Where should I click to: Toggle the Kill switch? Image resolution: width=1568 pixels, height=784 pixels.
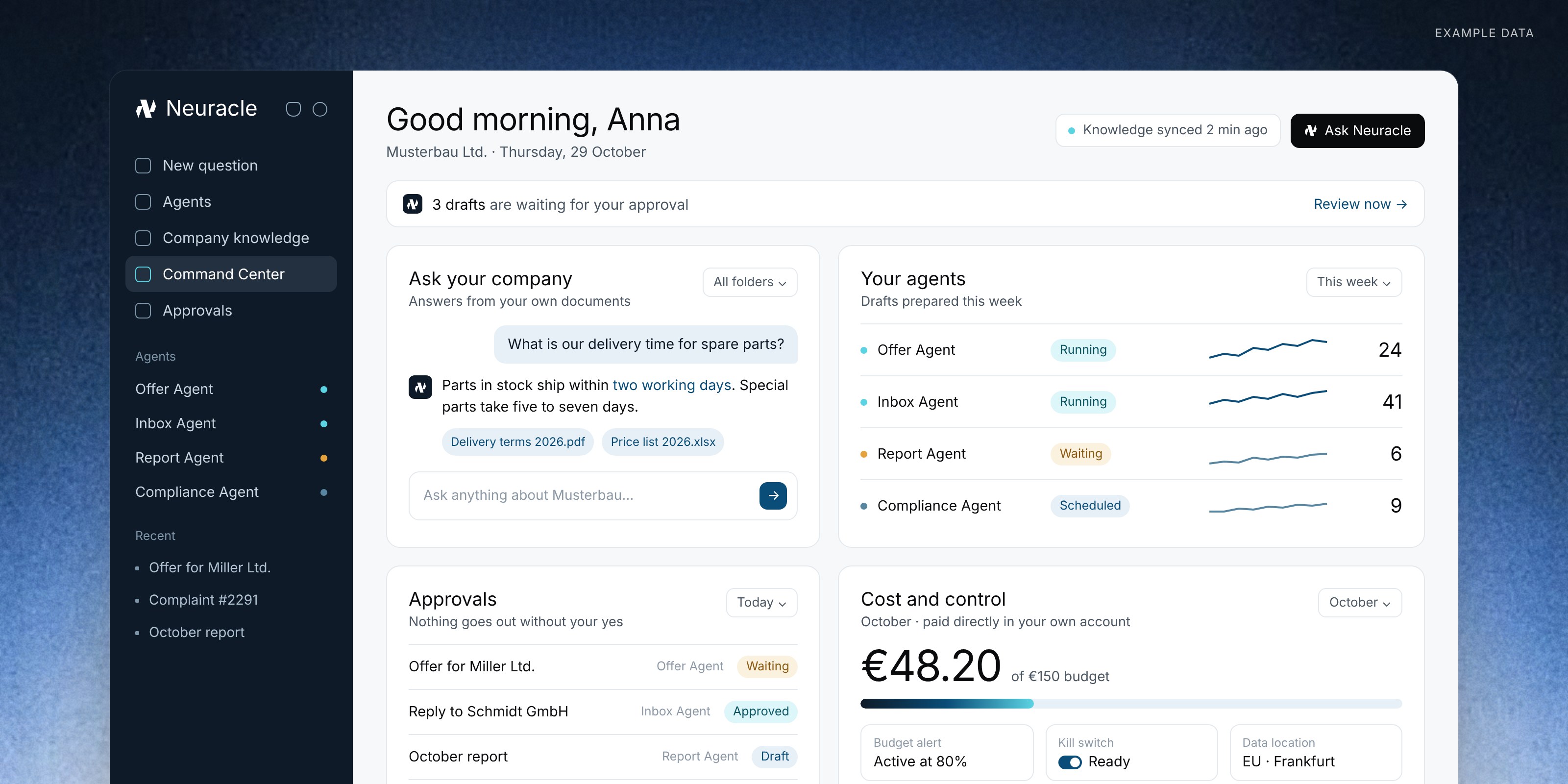(x=1070, y=762)
